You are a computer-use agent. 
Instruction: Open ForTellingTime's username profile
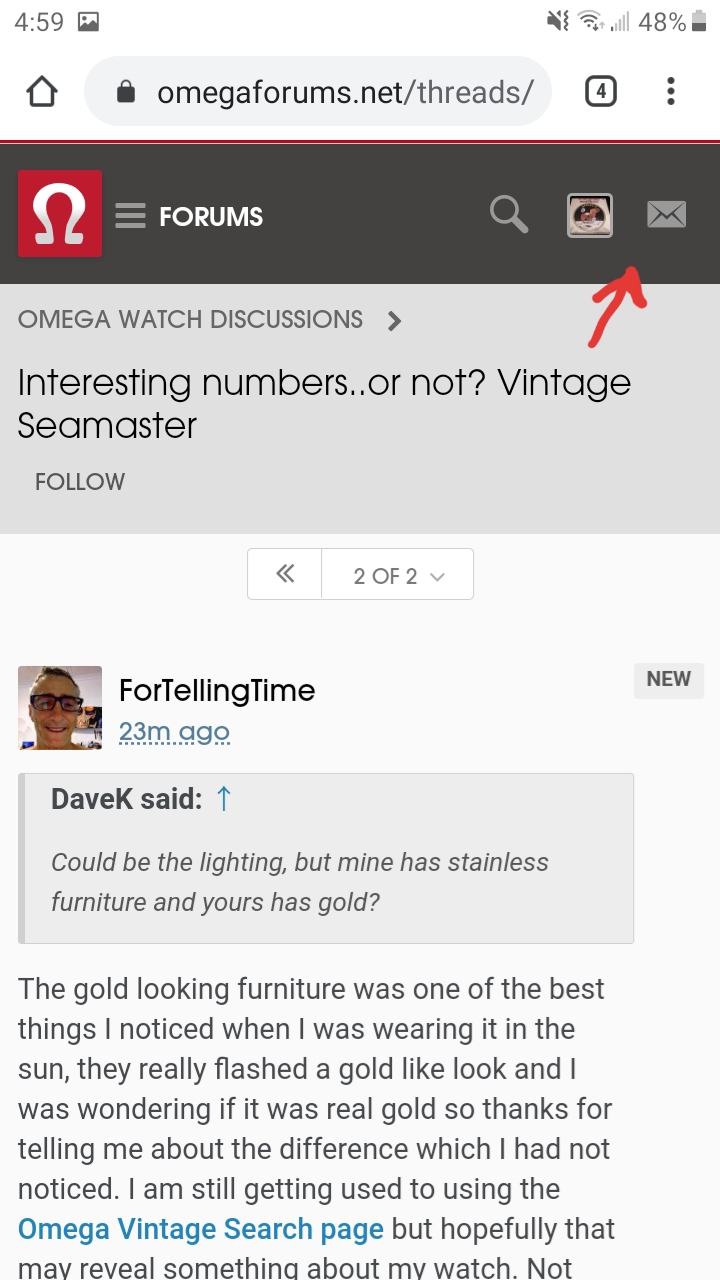[x=217, y=690]
